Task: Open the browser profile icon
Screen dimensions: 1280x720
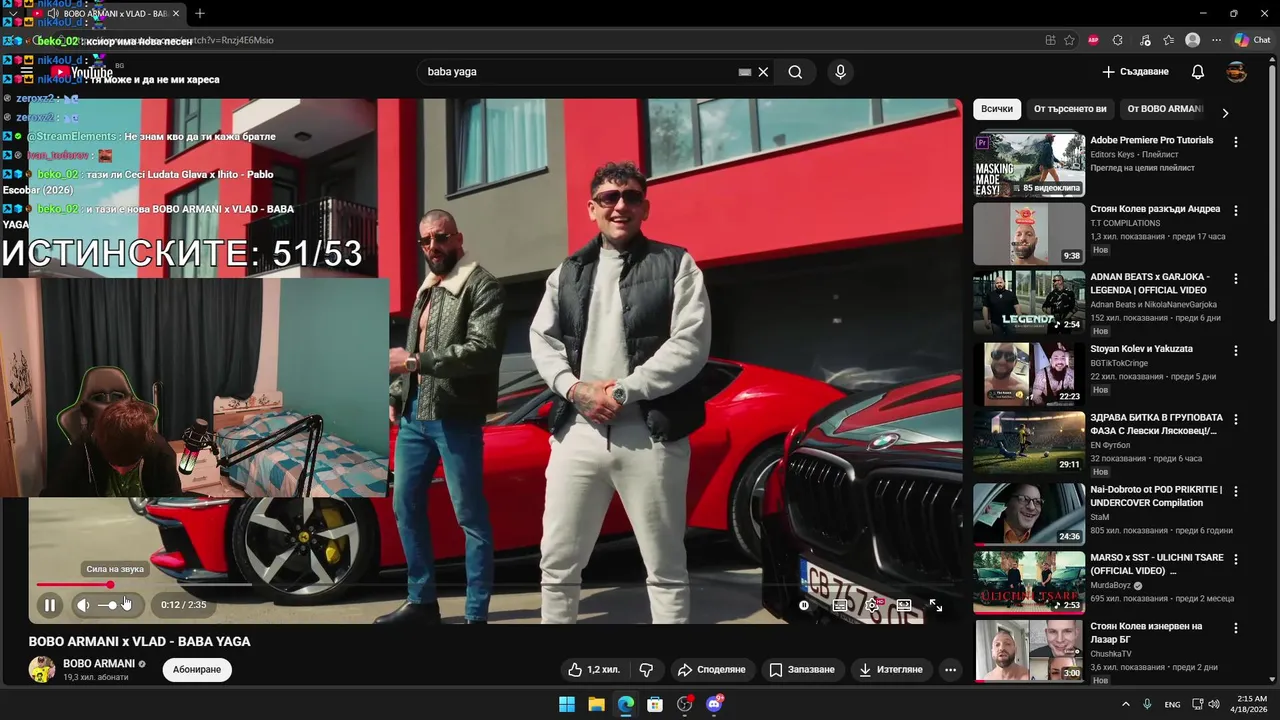Action: [1192, 40]
